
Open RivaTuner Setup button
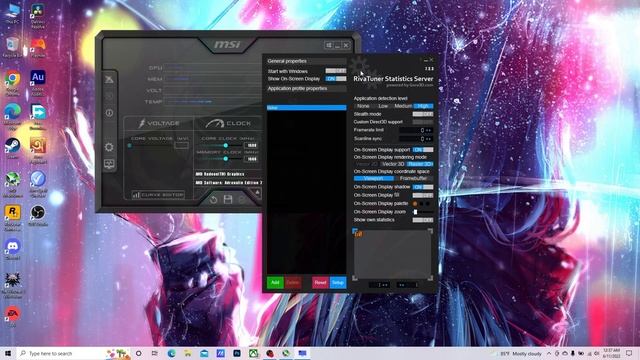338,282
